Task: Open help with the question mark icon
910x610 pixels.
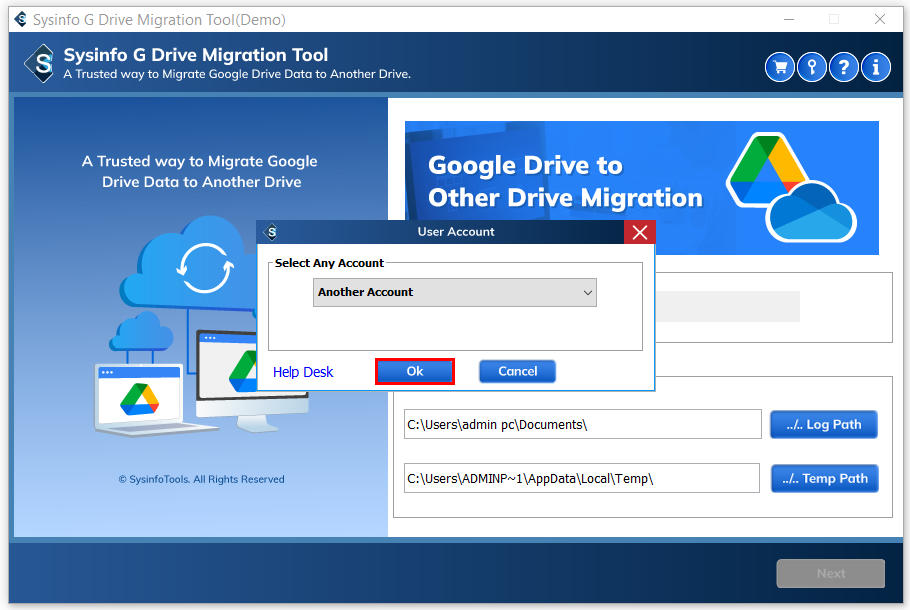Action: tap(844, 67)
